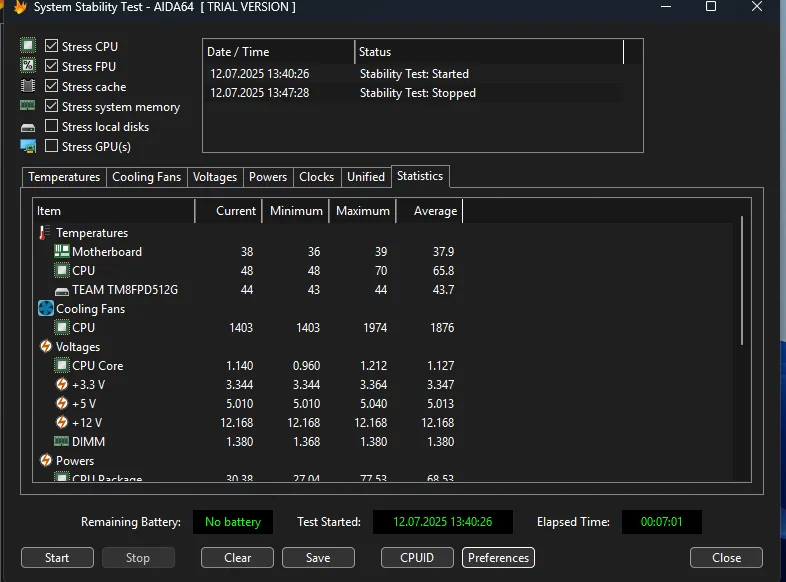Viewport: 786px width, 582px height.
Task: Click the CPU fan maximum value 1974
Action: [x=375, y=328]
